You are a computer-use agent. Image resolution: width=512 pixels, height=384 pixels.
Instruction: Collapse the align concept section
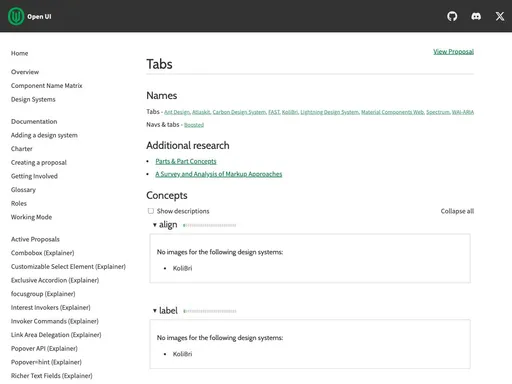165,225
